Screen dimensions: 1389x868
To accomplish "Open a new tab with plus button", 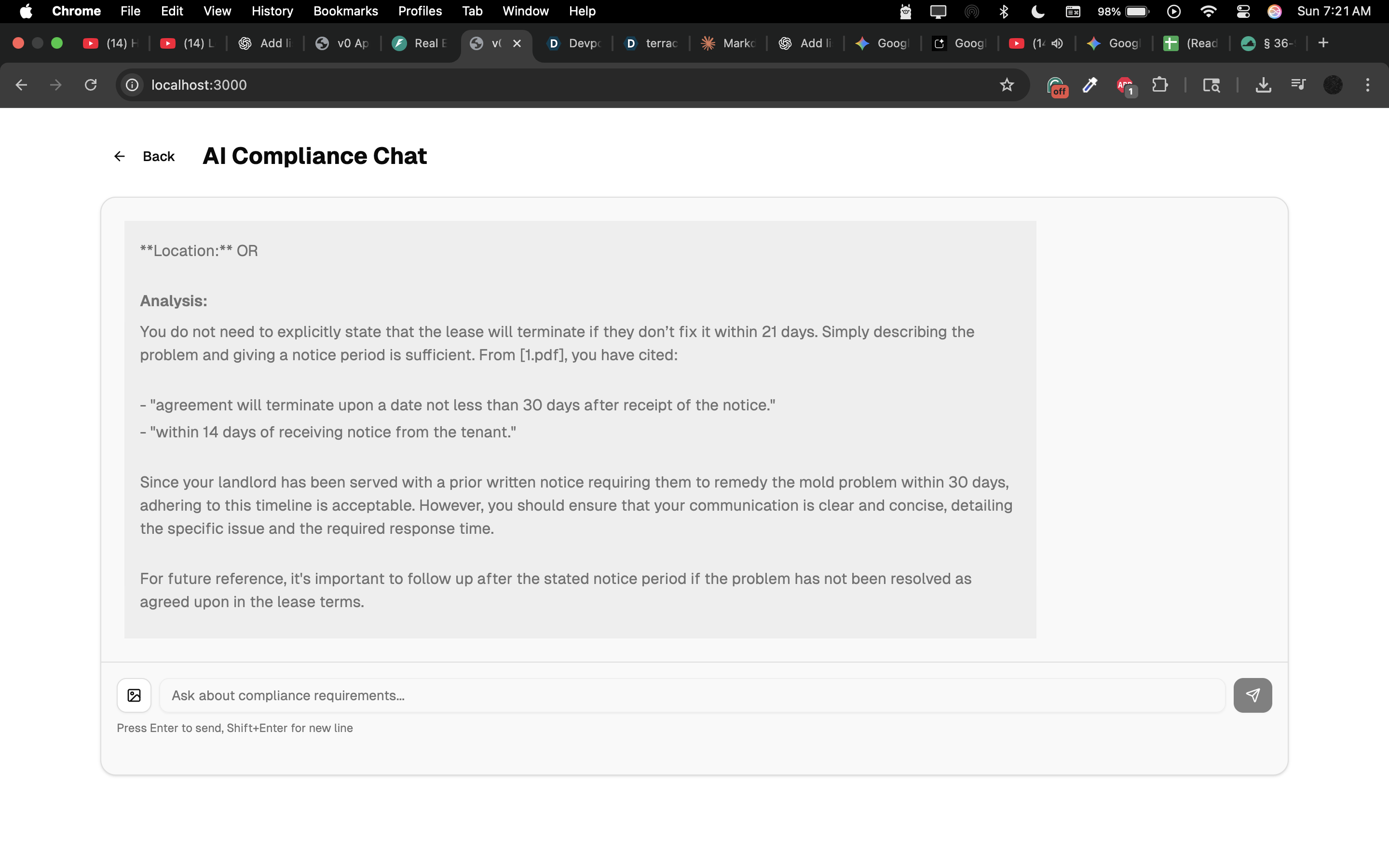I will coord(1323,43).
